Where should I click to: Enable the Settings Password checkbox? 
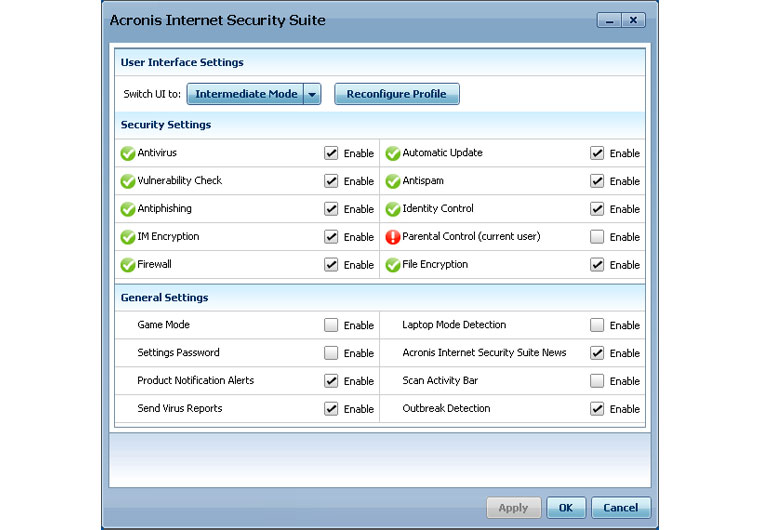[x=331, y=353]
